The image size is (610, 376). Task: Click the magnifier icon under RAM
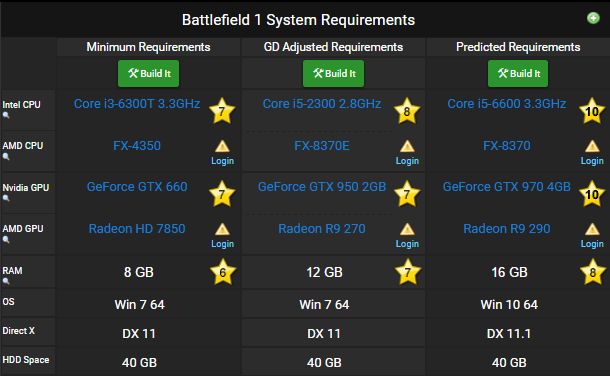pos(6,281)
